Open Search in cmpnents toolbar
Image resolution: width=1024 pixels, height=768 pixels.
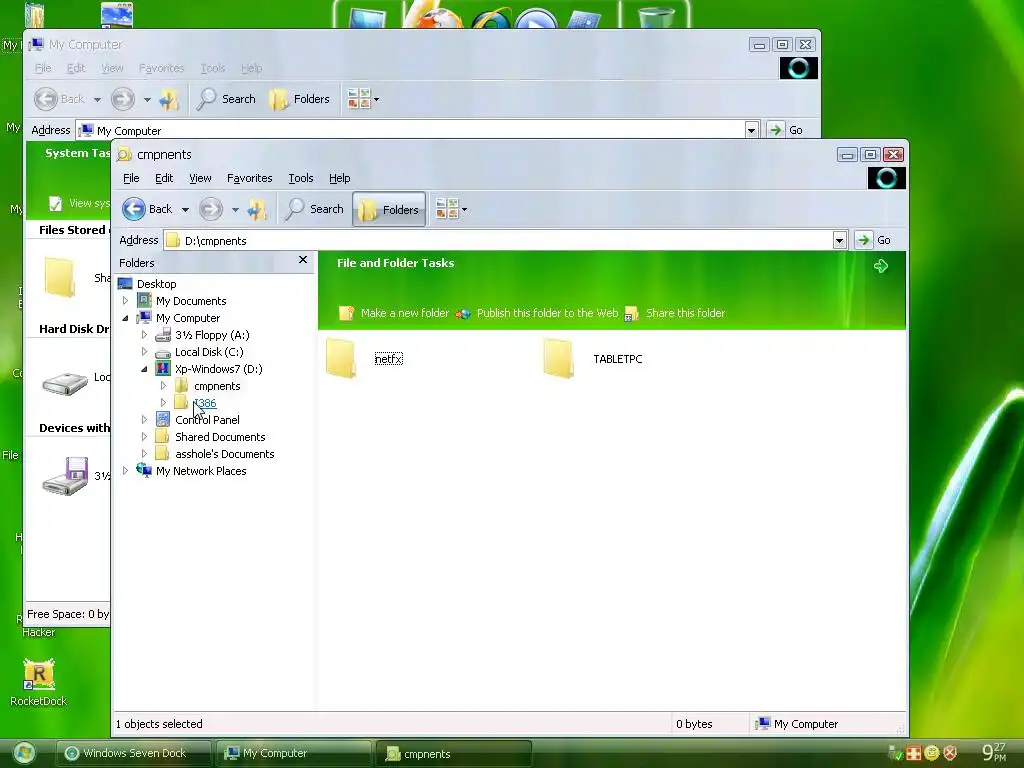click(x=315, y=209)
